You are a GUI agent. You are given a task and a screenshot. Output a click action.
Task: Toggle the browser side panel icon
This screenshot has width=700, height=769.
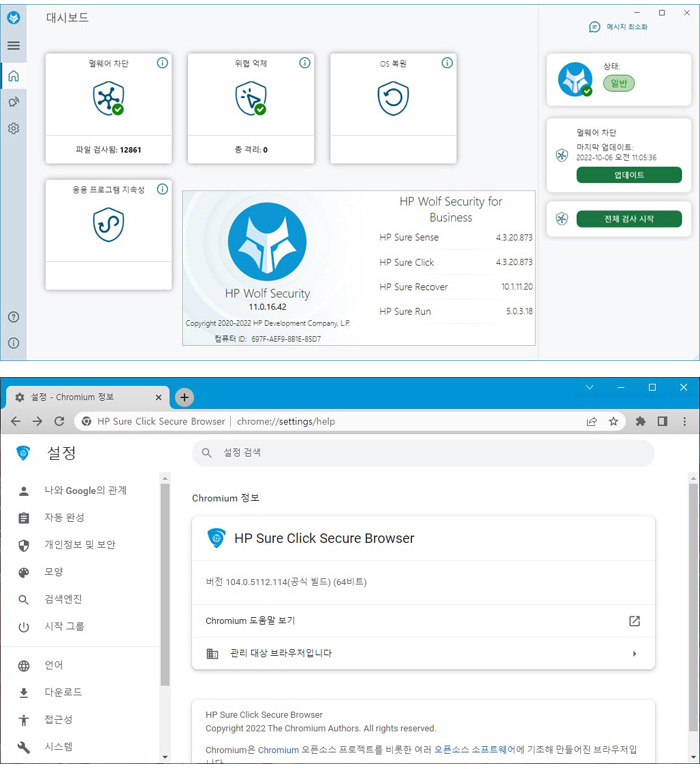tap(662, 421)
